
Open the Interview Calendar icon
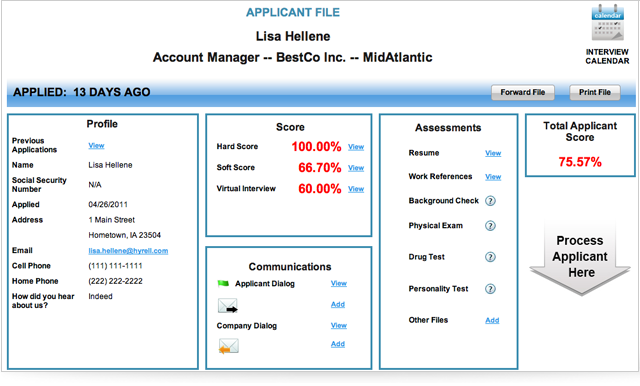pyautogui.click(x=607, y=22)
